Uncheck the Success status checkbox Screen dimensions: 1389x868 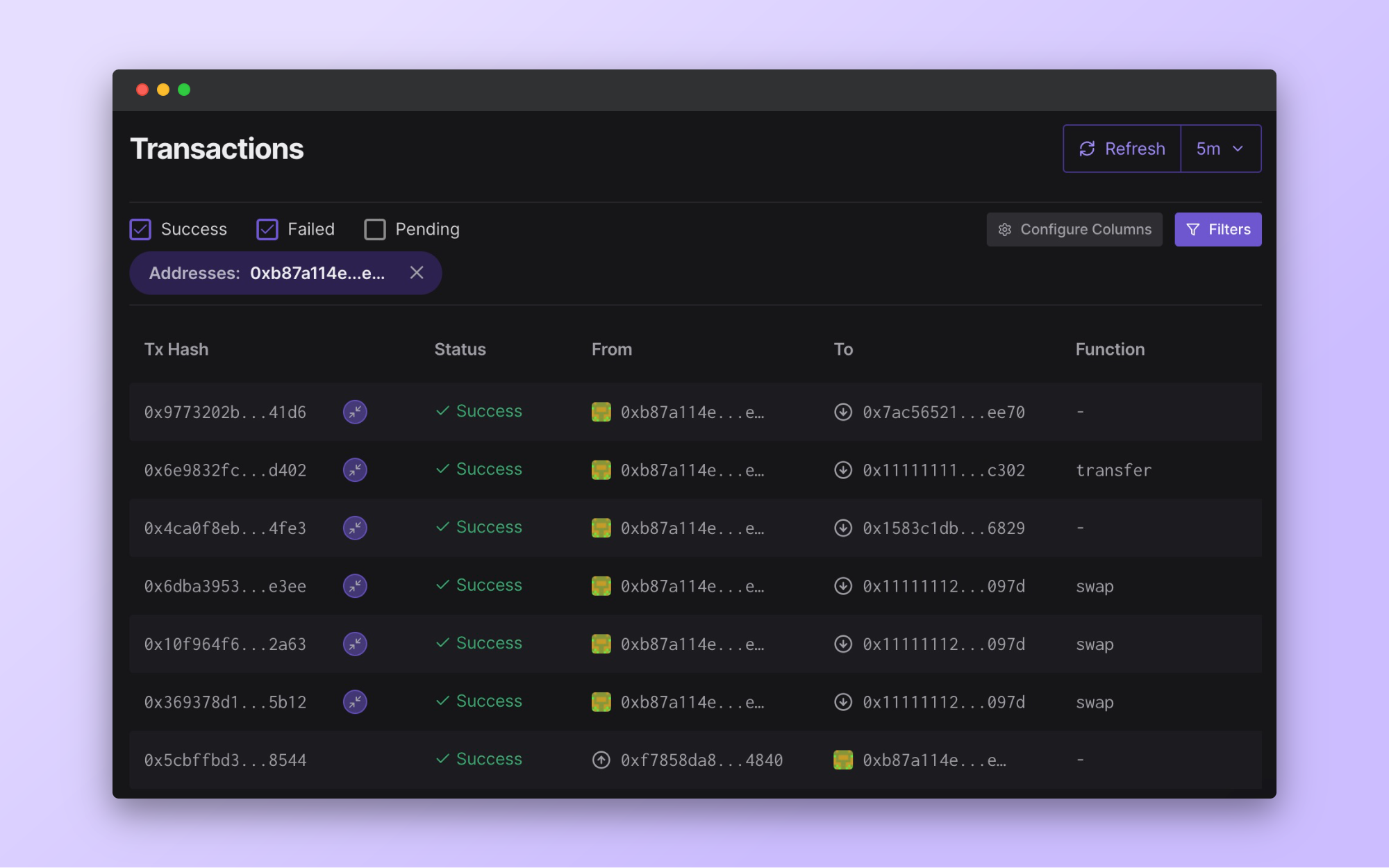tap(140, 229)
